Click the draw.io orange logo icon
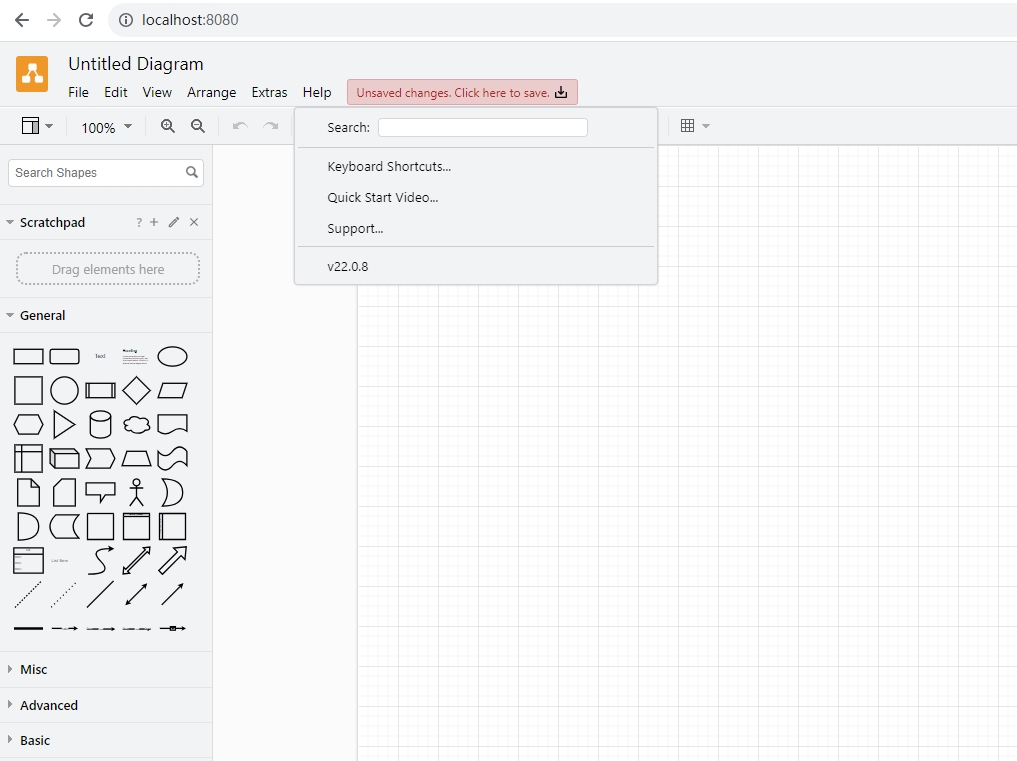Screen dimensions: 1017x761 click(32, 74)
